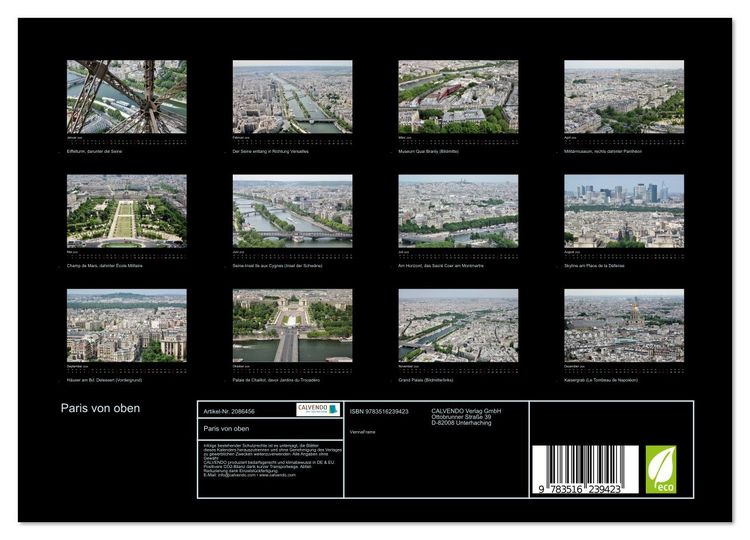Click the December calendar day strip
This screenshot has height=540, width=750.
coord(624,371)
